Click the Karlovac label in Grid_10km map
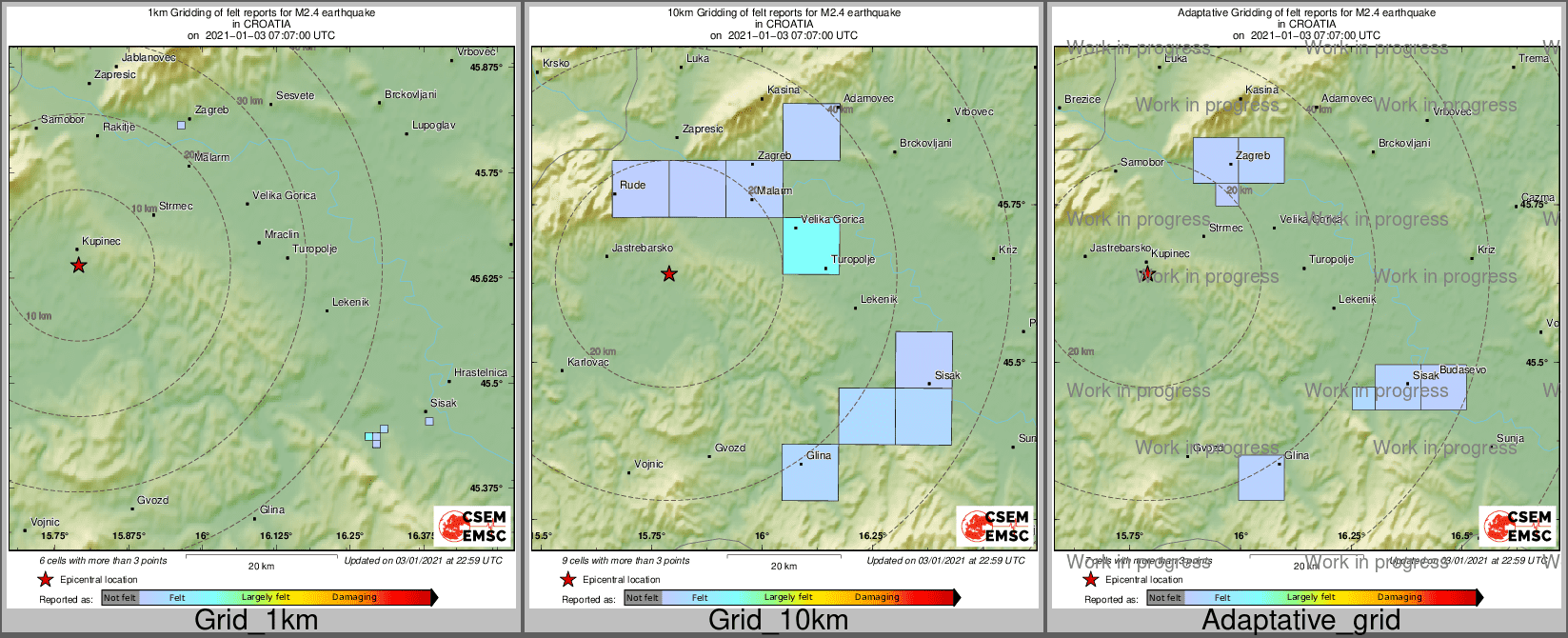This screenshot has width=1568, height=638. coord(588,362)
